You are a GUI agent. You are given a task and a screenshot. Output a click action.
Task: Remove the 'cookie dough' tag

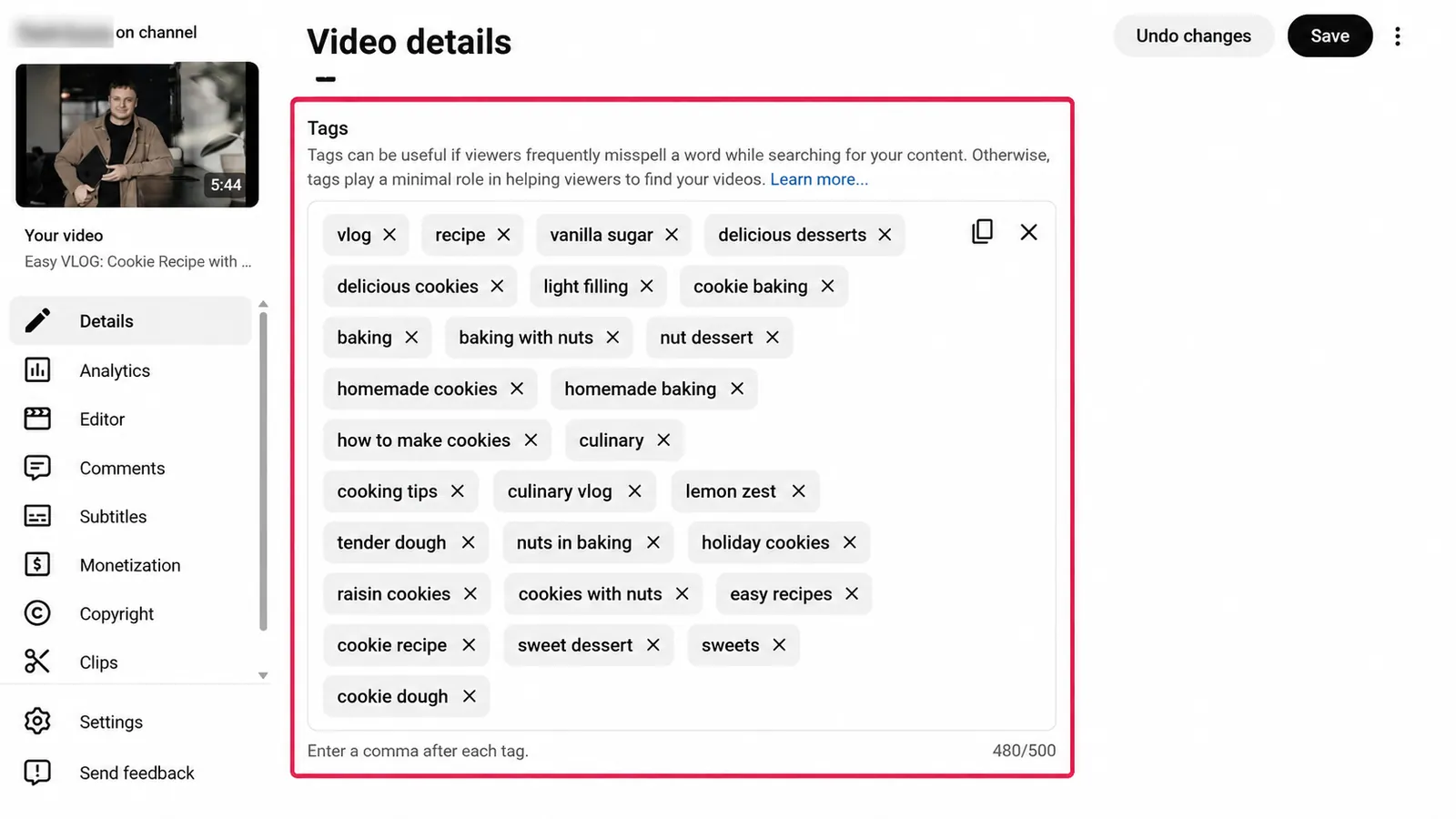[470, 696]
